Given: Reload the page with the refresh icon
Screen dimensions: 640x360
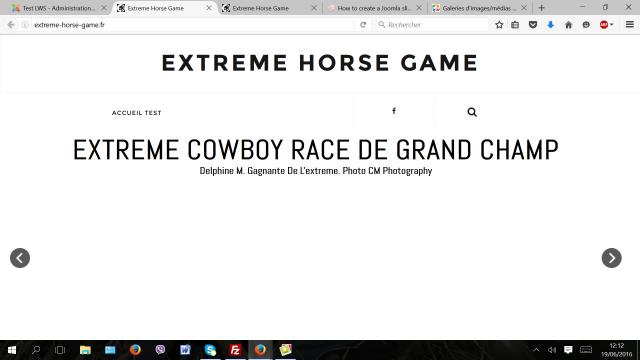Looking at the screenshot, I should [x=363, y=25].
